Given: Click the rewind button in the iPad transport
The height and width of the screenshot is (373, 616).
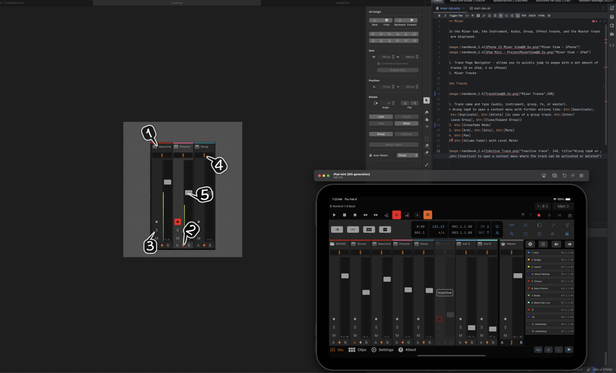Looking at the screenshot, I should pyautogui.click(x=365, y=215).
